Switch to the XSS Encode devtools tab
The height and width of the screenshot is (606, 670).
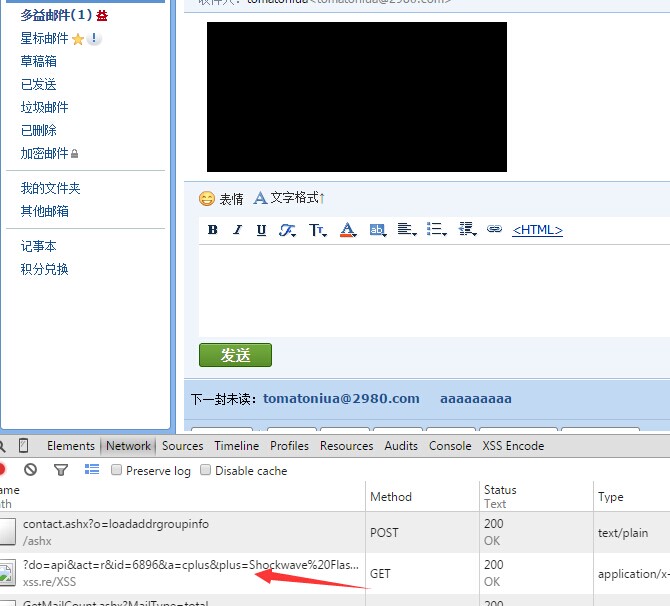click(x=513, y=446)
